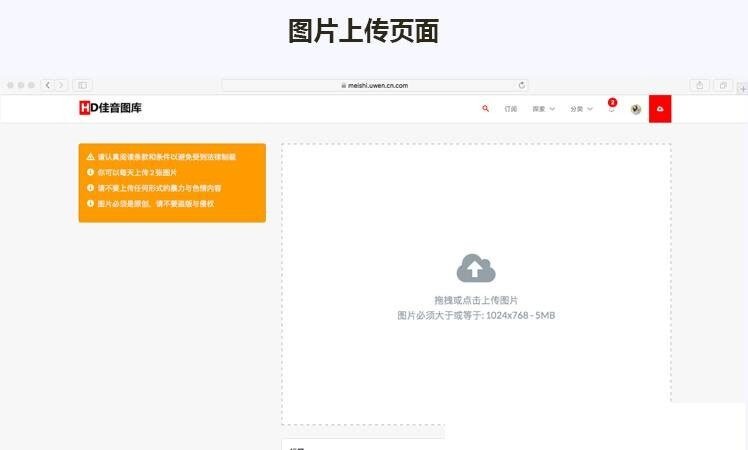Open the user avatar profile menu
Image resolution: width=748 pixels, height=450 pixels.
635,109
